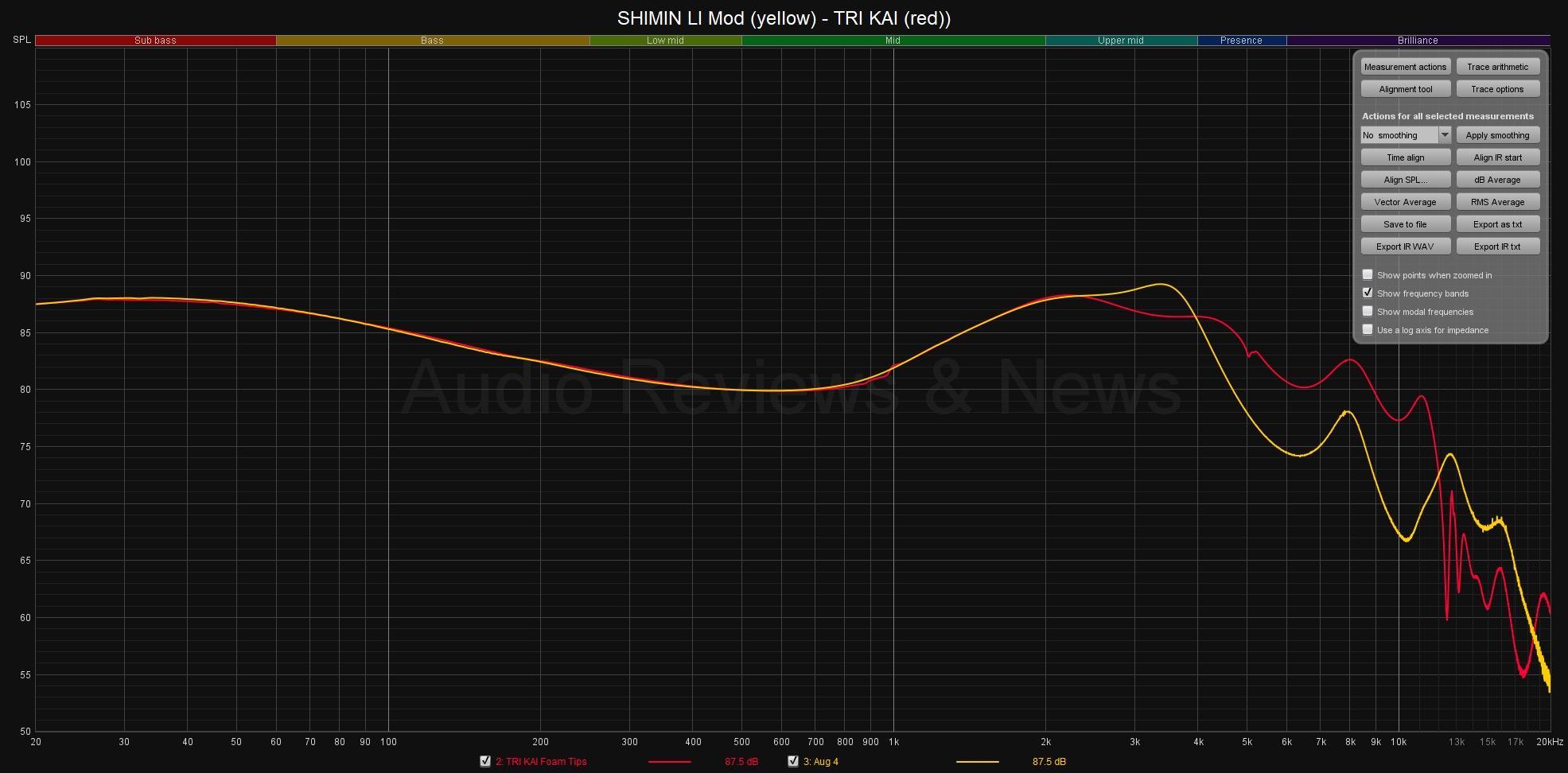Click Apply smoothing

1497,135
